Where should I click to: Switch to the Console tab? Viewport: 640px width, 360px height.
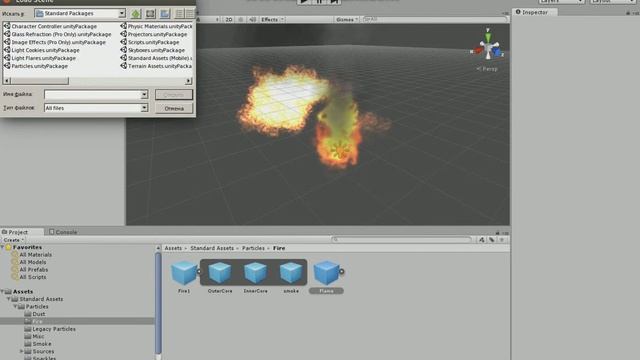[x=63, y=232]
